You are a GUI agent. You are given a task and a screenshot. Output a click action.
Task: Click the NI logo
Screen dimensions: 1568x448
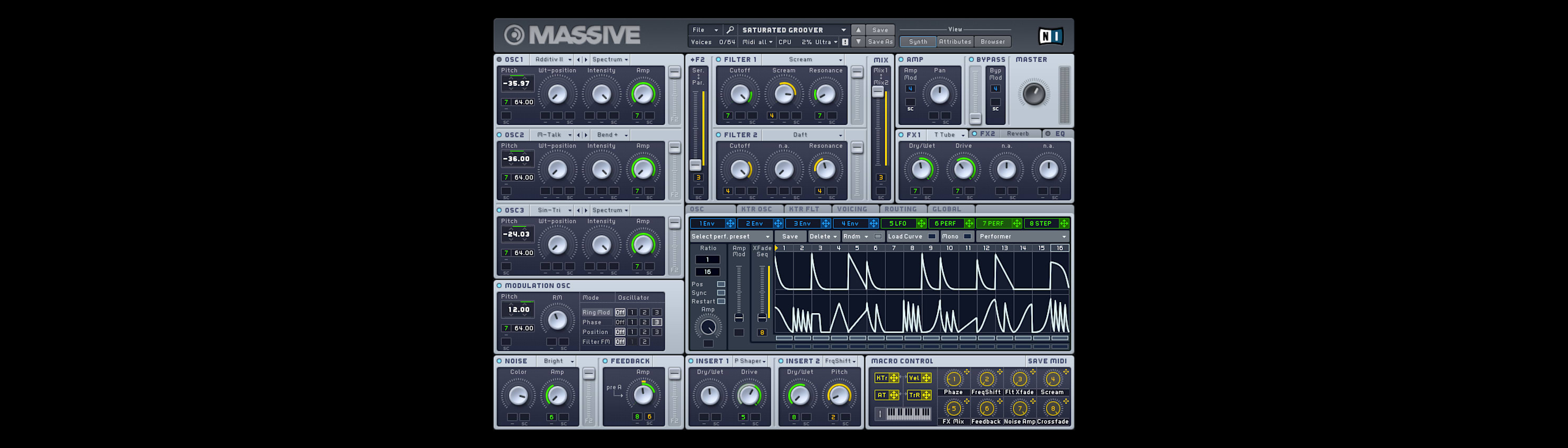tap(1051, 36)
